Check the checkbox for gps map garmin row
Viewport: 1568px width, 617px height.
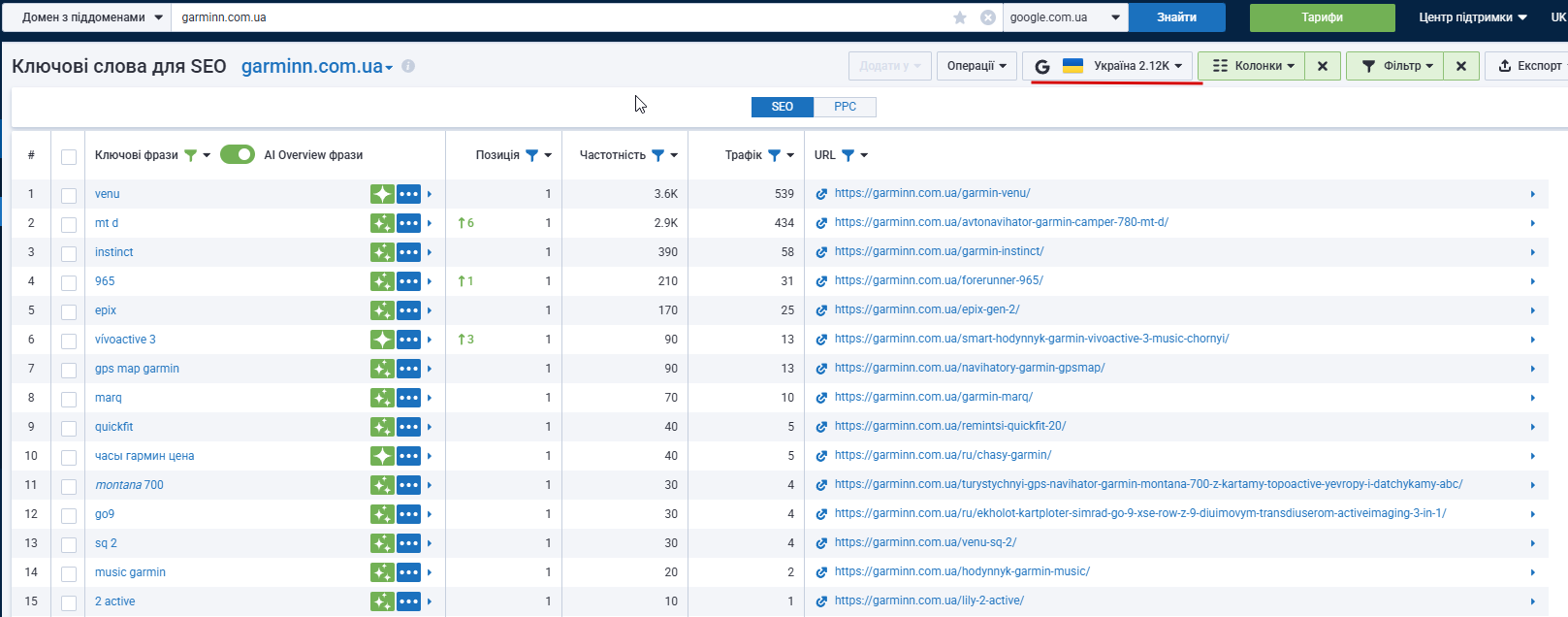click(x=69, y=371)
